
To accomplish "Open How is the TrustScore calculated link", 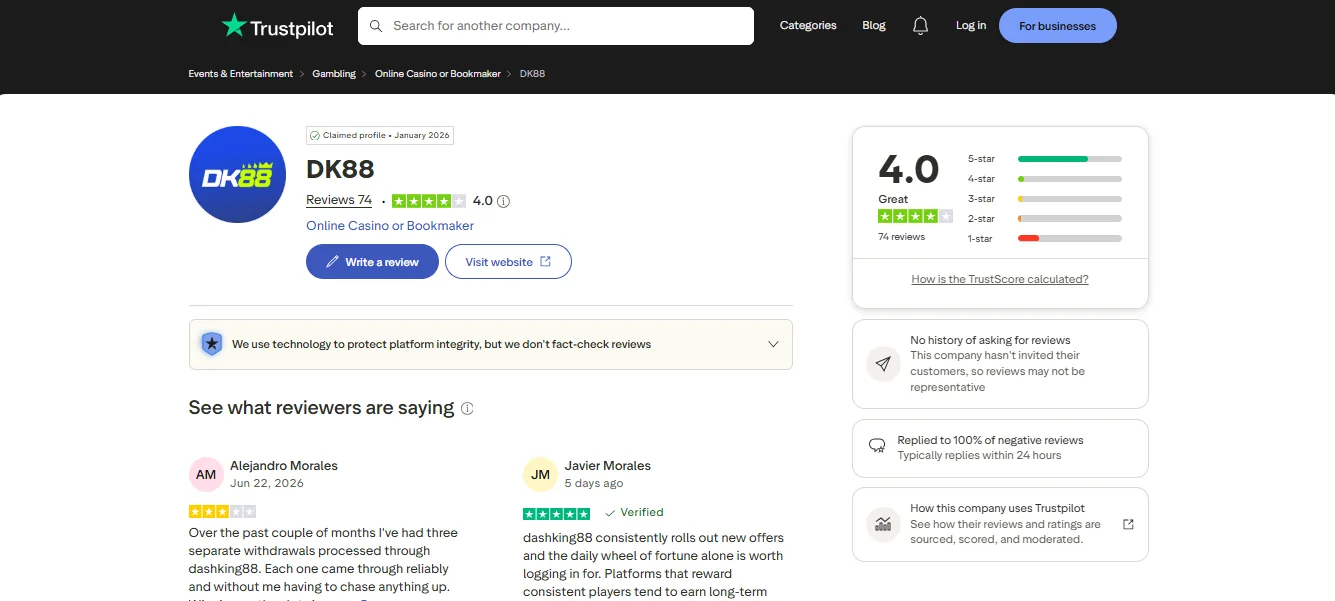I will pyautogui.click(x=1000, y=279).
